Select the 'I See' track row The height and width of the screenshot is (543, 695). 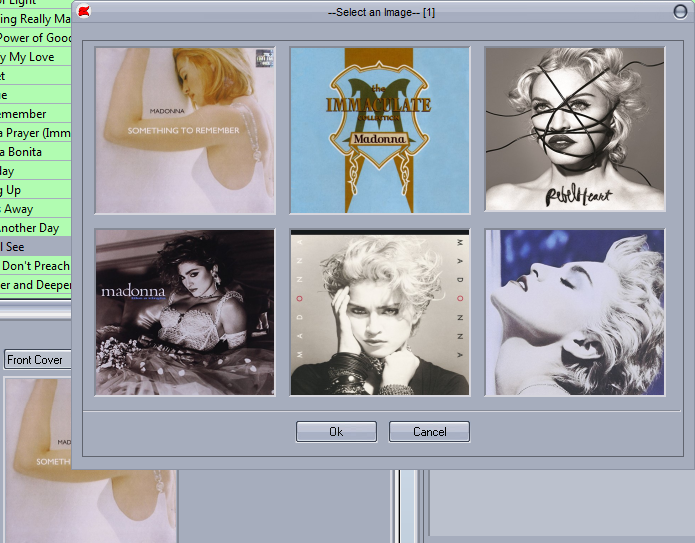pyautogui.click(x=35, y=246)
